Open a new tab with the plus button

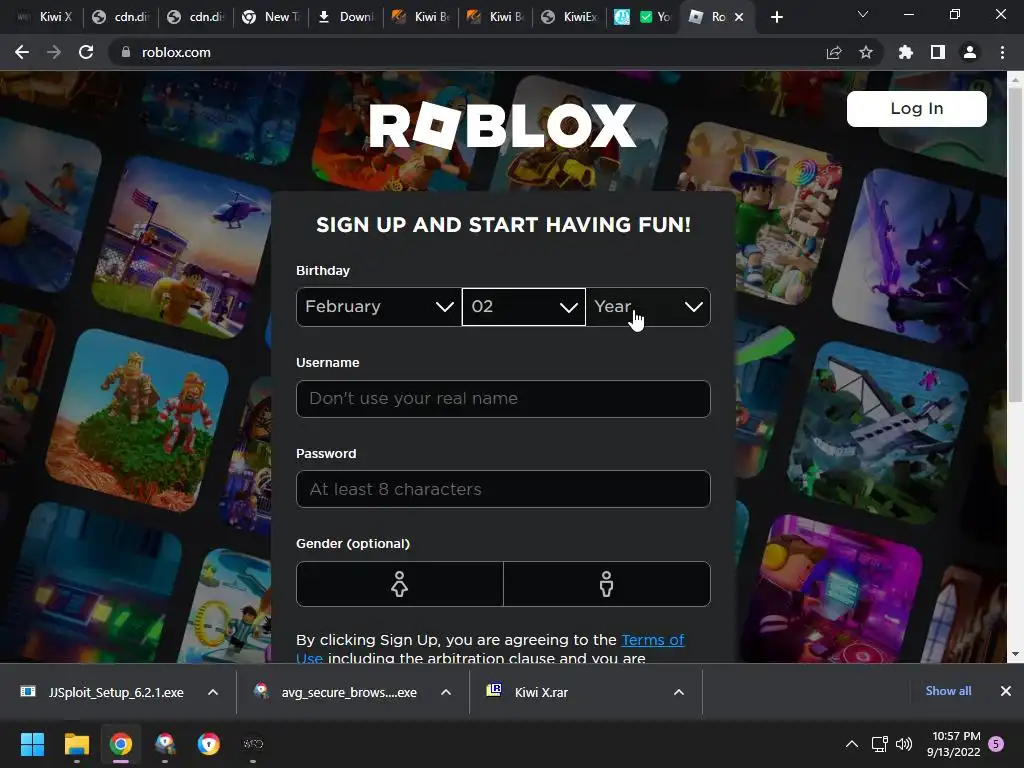(x=776, y=17)
